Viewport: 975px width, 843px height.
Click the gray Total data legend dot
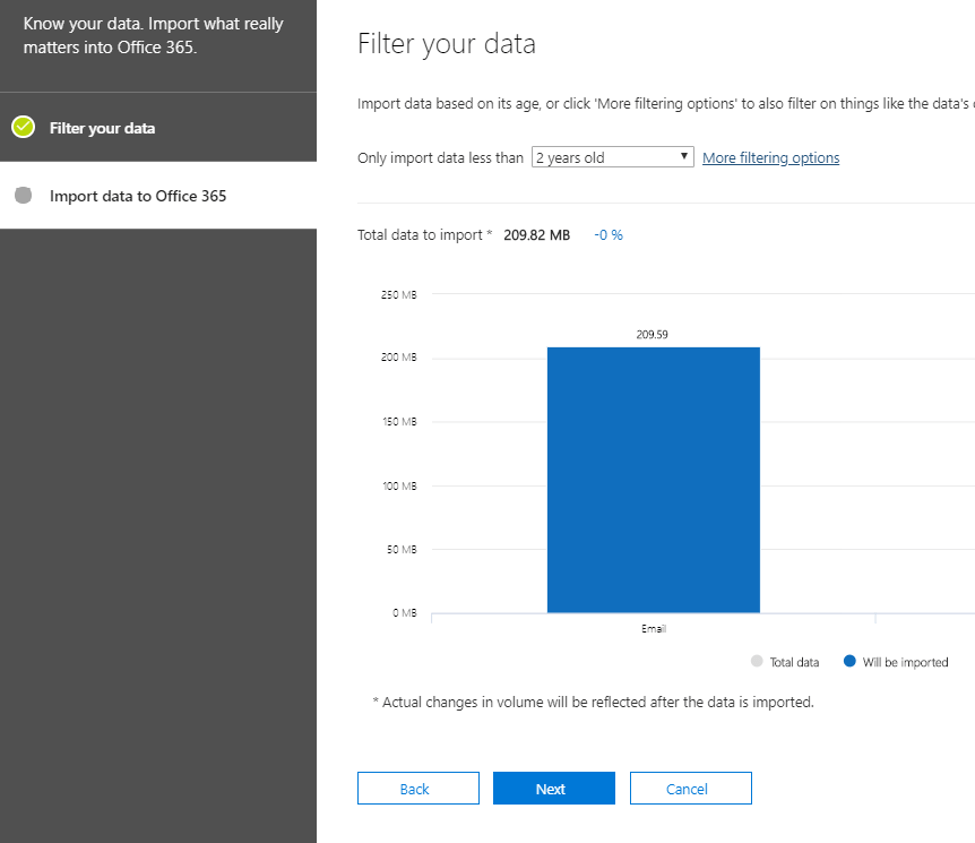756,662
